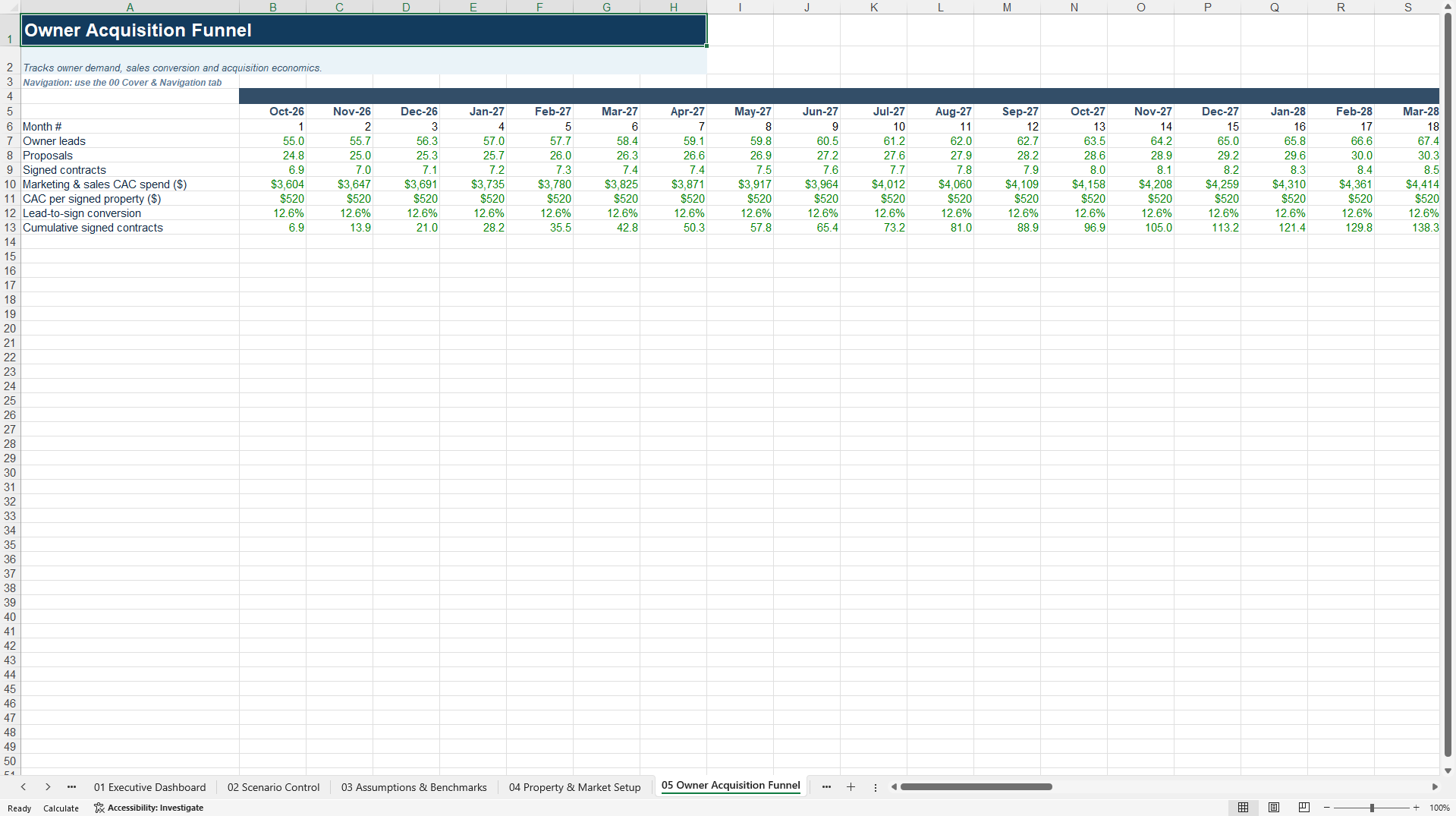1456x816 pixels.
Task: Select the Oct-26 column heading cell
Action: tap(273, 112)
